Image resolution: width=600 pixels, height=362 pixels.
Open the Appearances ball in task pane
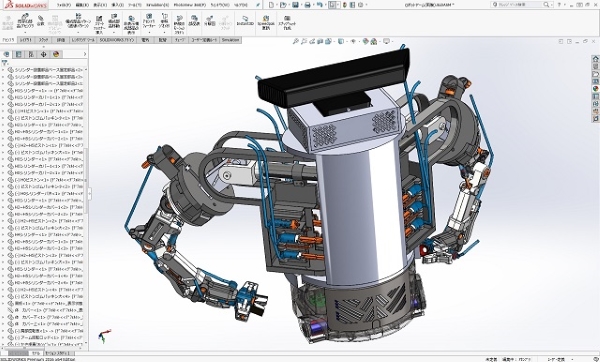click(x=595, y=88)
